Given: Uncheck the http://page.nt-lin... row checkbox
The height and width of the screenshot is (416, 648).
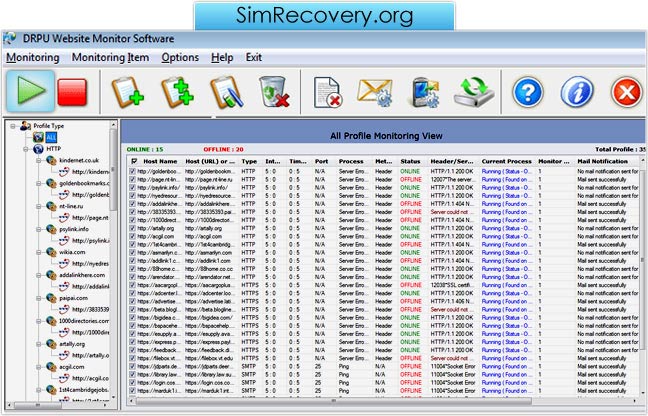Looking at the screenshot, I should coord(132,179).
